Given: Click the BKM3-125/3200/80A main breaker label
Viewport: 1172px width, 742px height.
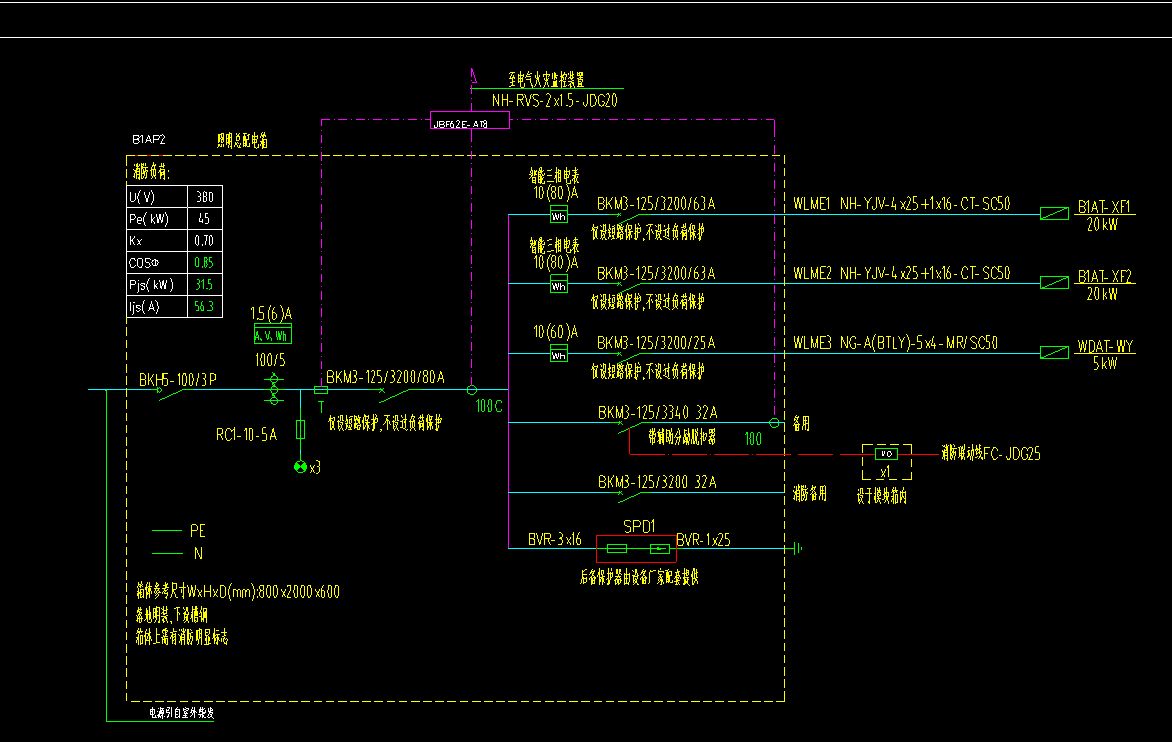Looking at the screenshot, I should [x=385, y=377].
